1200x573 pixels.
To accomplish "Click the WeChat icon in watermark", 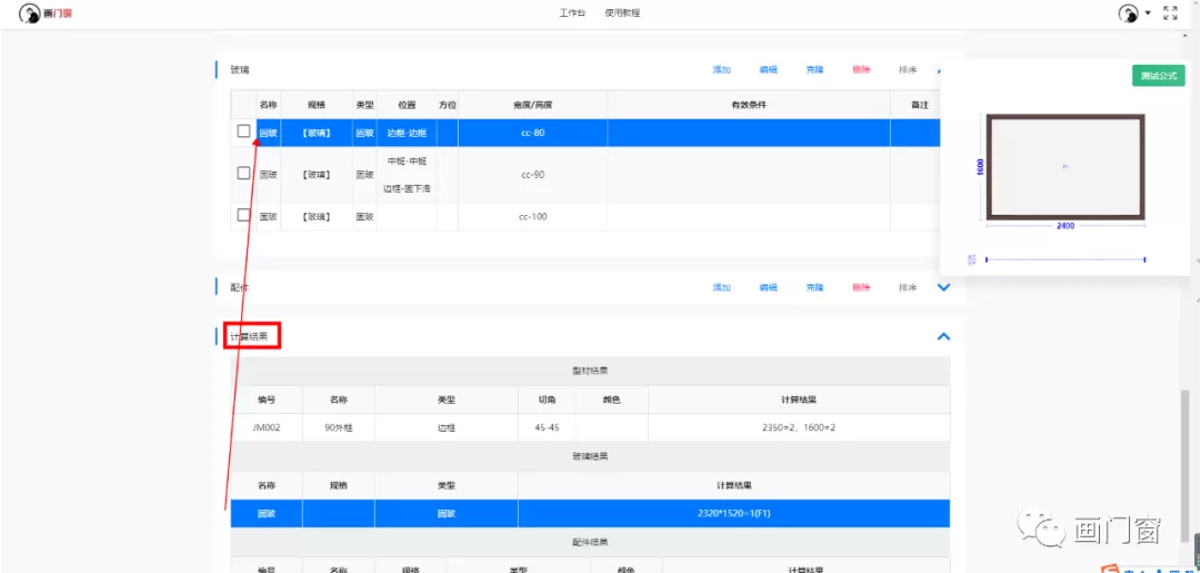I will point(1049,531).
